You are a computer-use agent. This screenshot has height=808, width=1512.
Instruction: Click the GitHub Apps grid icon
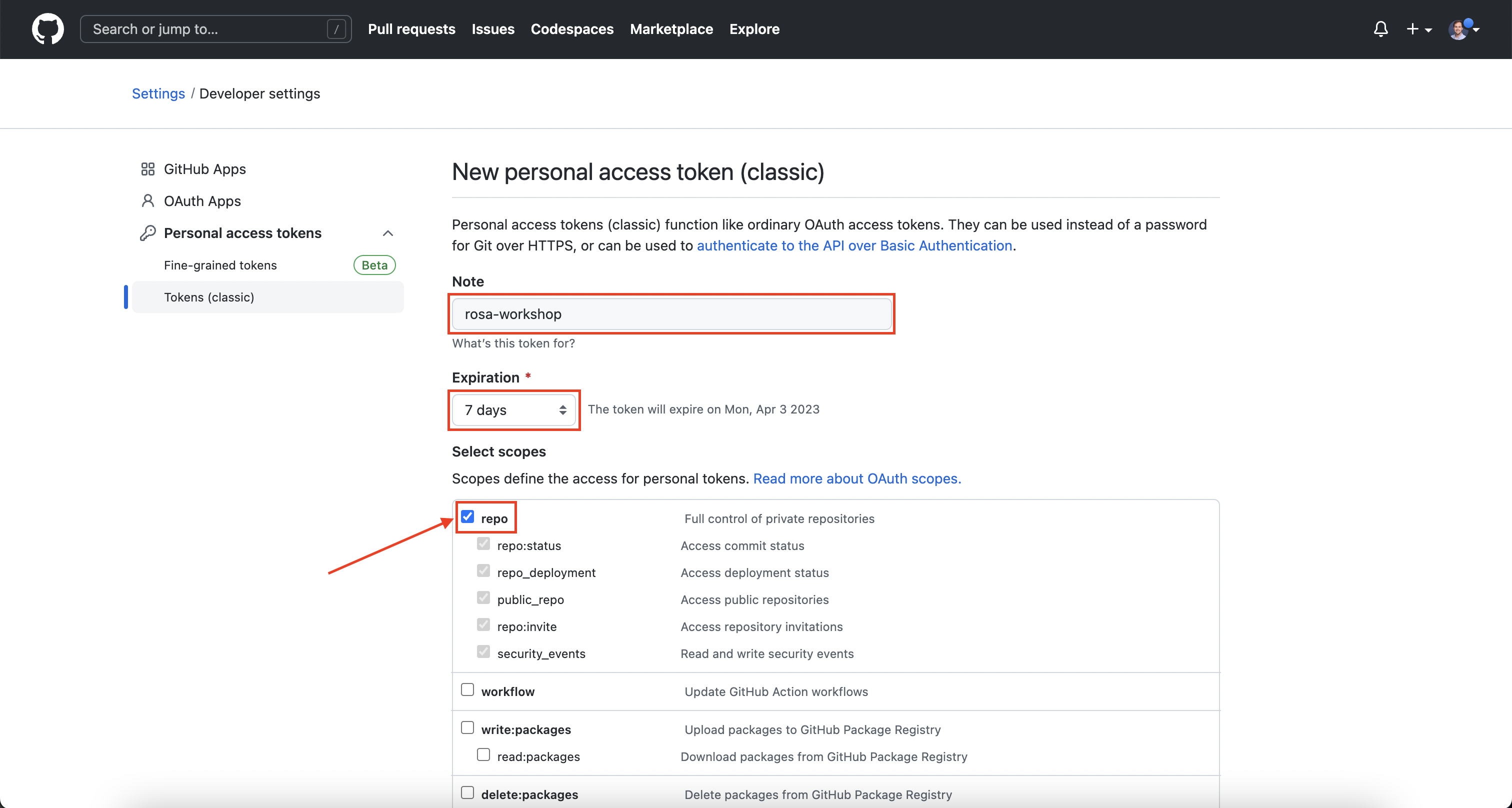pos(147,169)
